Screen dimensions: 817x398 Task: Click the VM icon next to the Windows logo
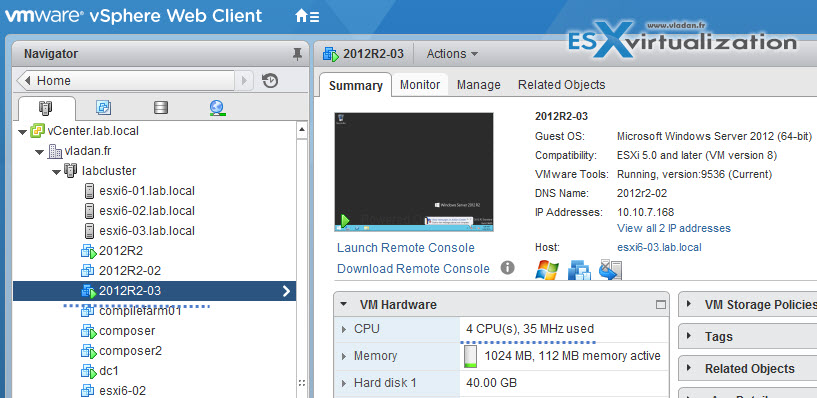(x=579, y=270)
